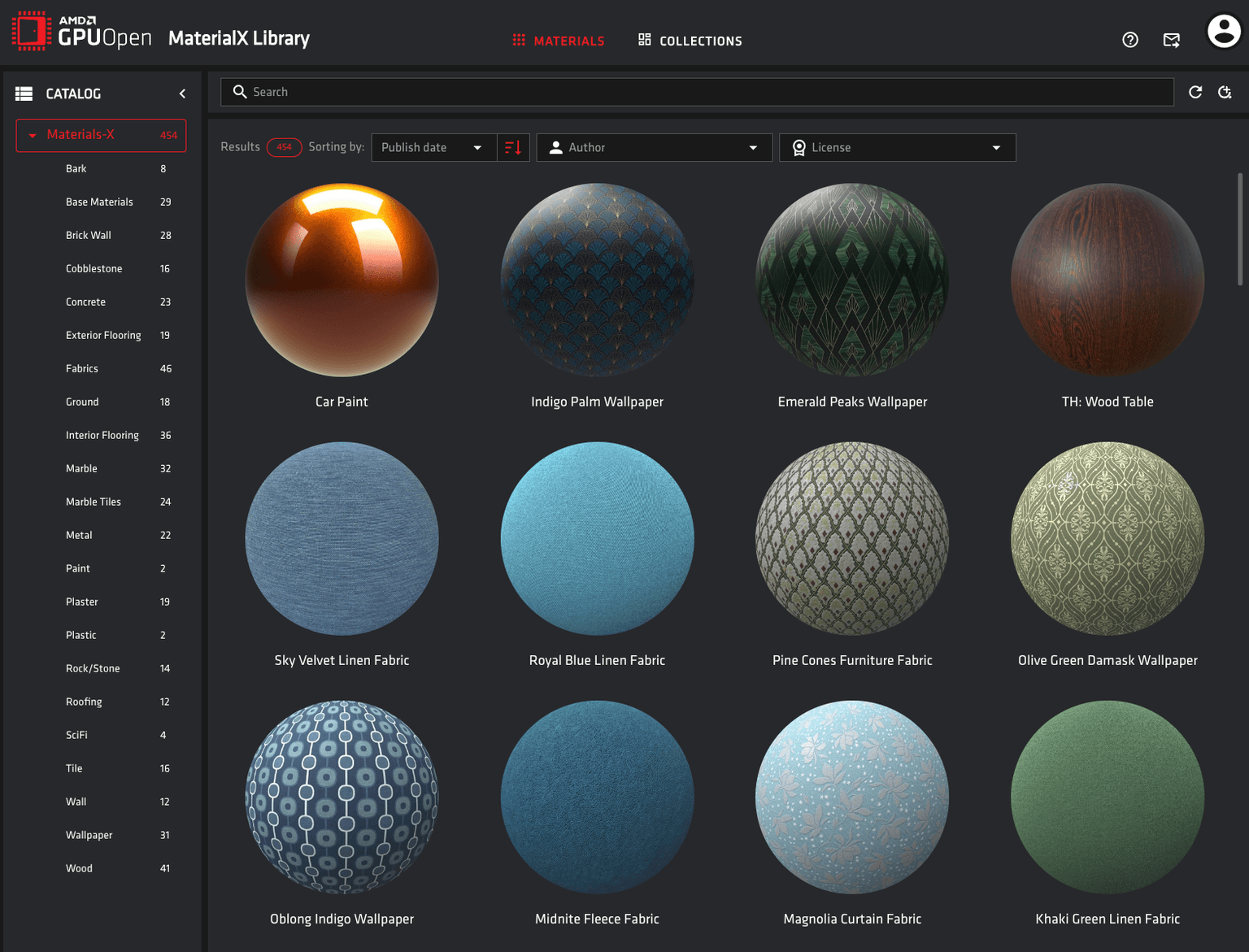Switch to the Collections tab

point(690,41)
